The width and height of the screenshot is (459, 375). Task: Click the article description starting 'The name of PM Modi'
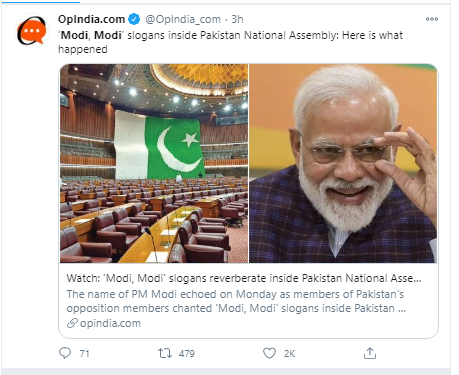[x=236, y=301]
